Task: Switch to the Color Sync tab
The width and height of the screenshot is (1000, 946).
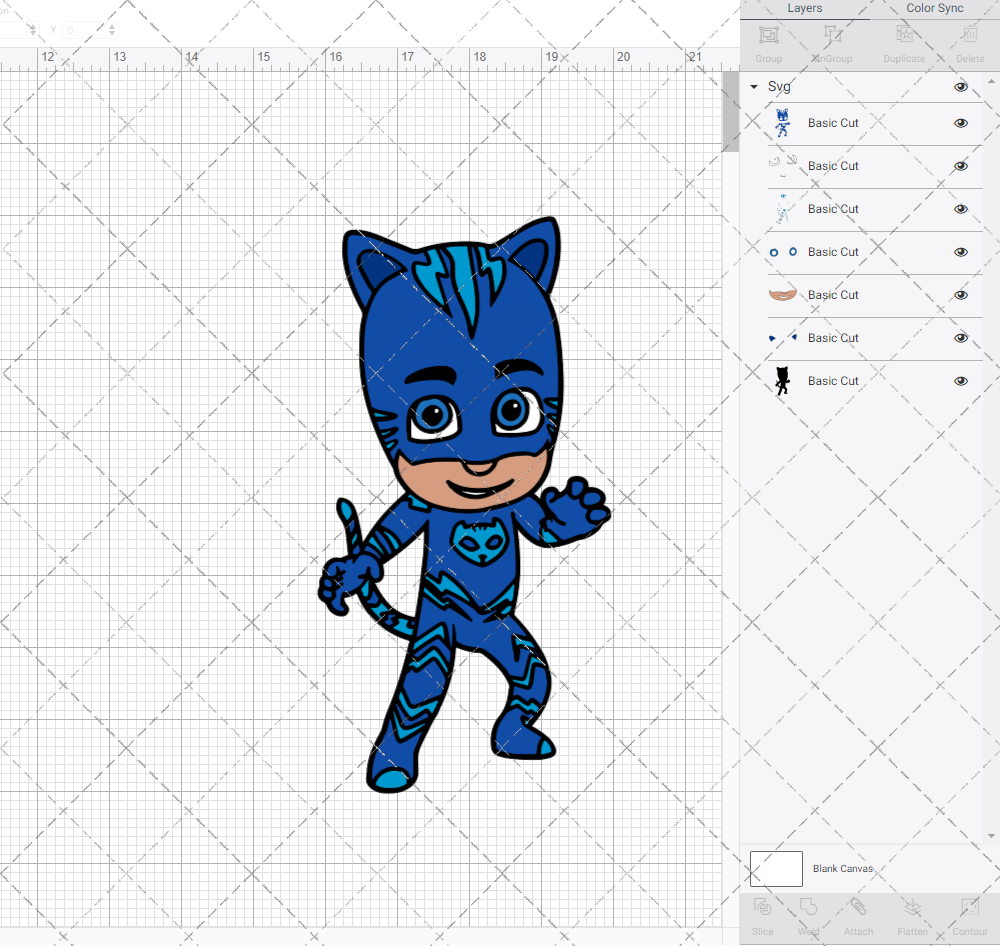Action: (x=934, y=8)
